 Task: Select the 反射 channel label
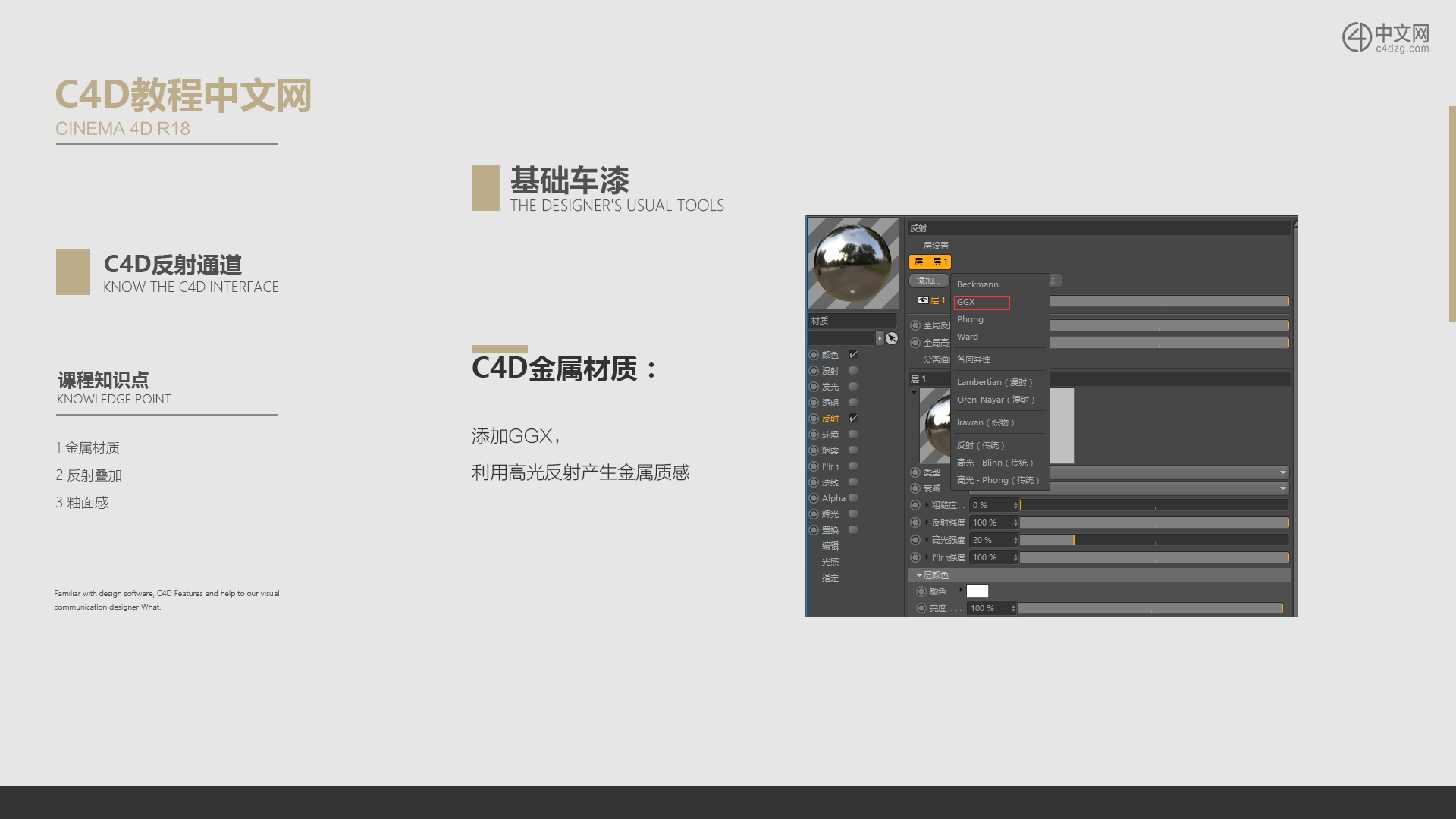tap(830, 419)
